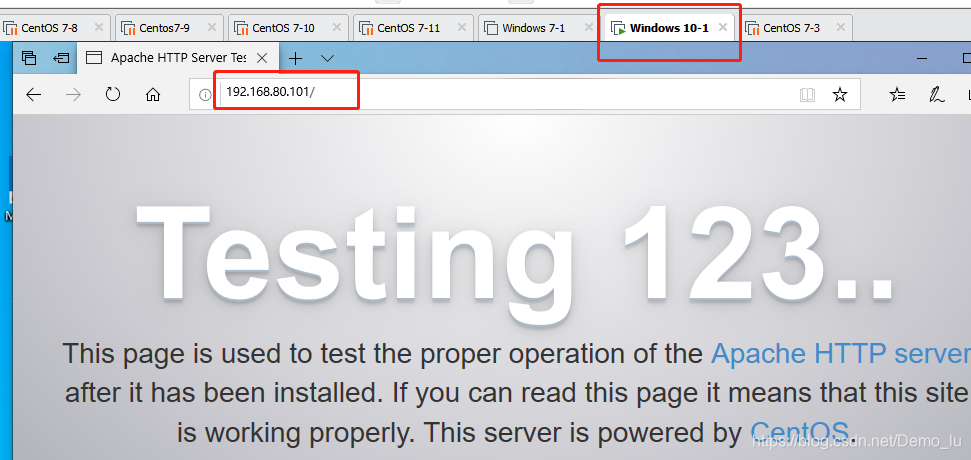
Task: Close the CentOS 7-10 VM tab
Action: tap(336, 27)
